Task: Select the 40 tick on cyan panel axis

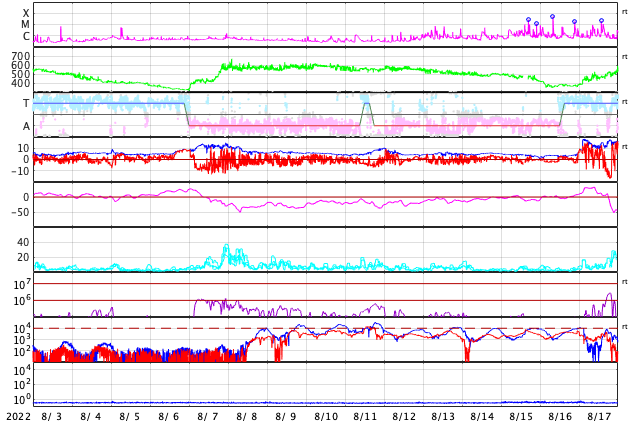Action: [23, 242]
